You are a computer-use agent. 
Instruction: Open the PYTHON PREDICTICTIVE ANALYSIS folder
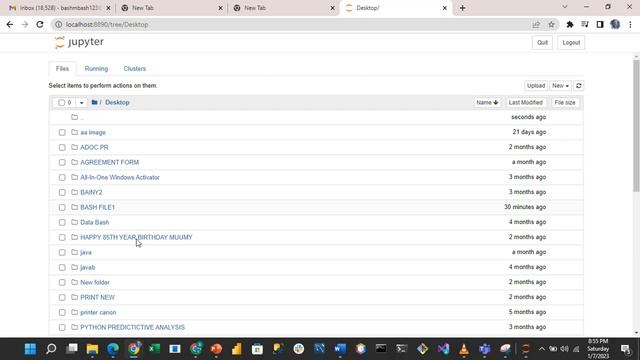(132, 327)
